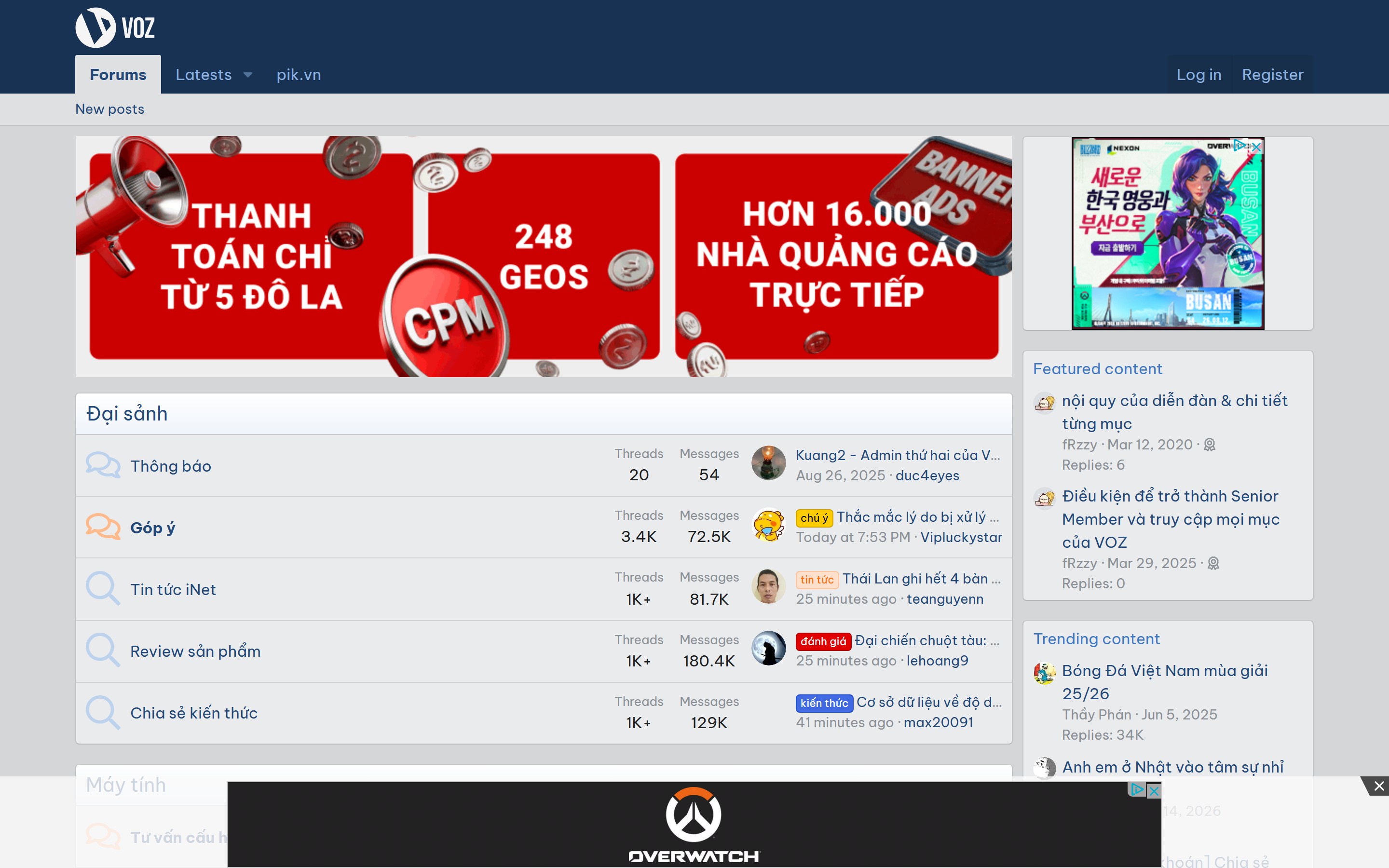Open the Featured content heading link
Image resolution: width=1389 pixels, height=868 pixels.
(1097, 369)
